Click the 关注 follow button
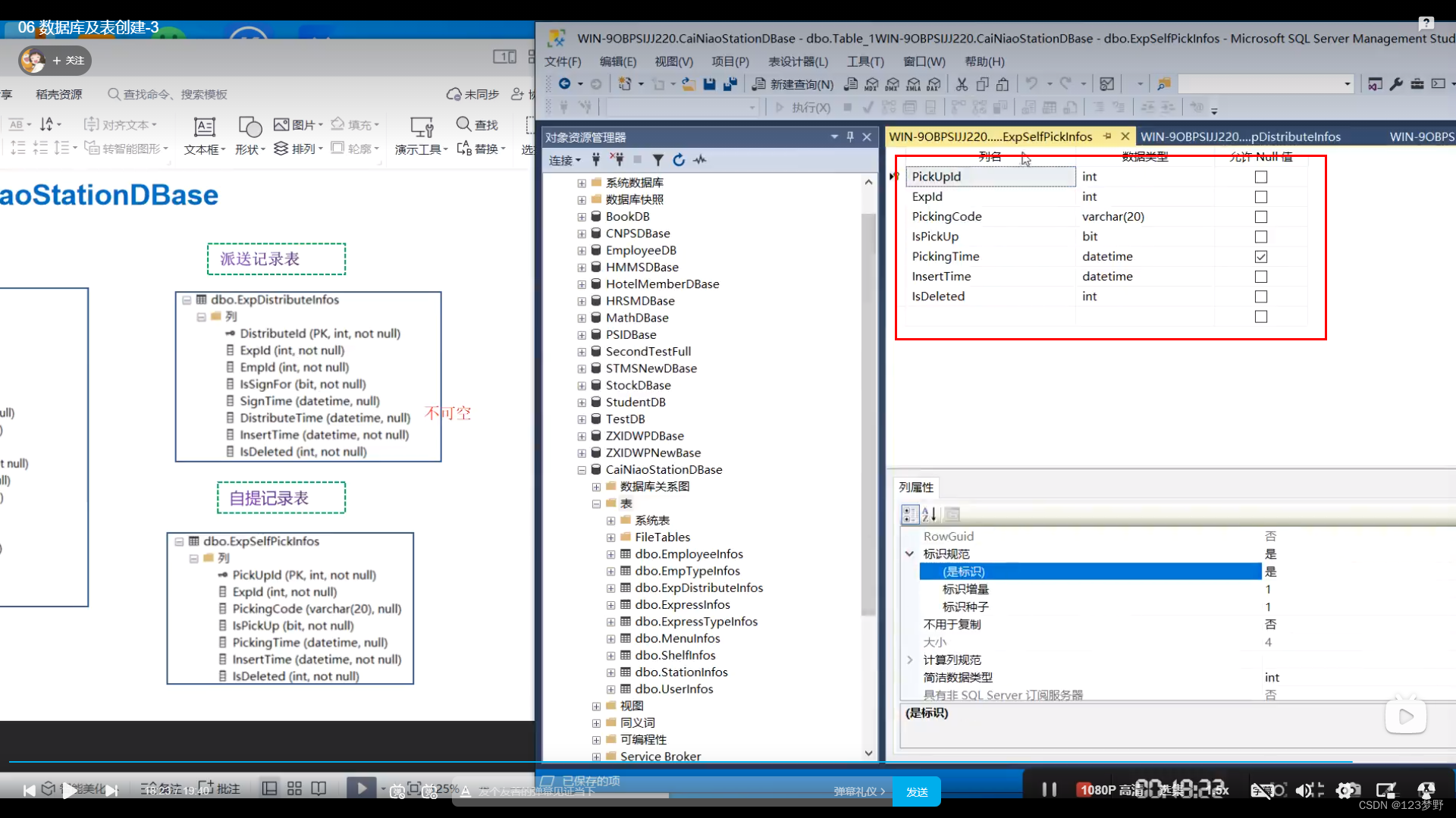Image resolution: width=1456 pixels, height=818 pixels. (x=67, y=61)
